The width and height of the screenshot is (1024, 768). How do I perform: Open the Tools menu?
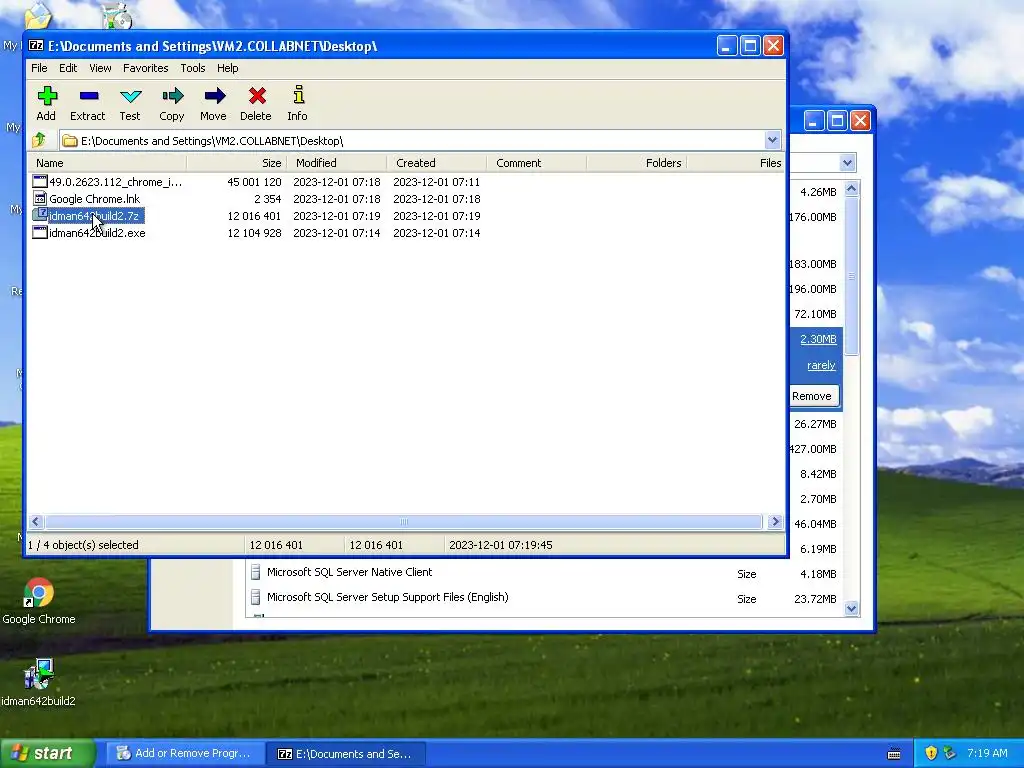193,68
